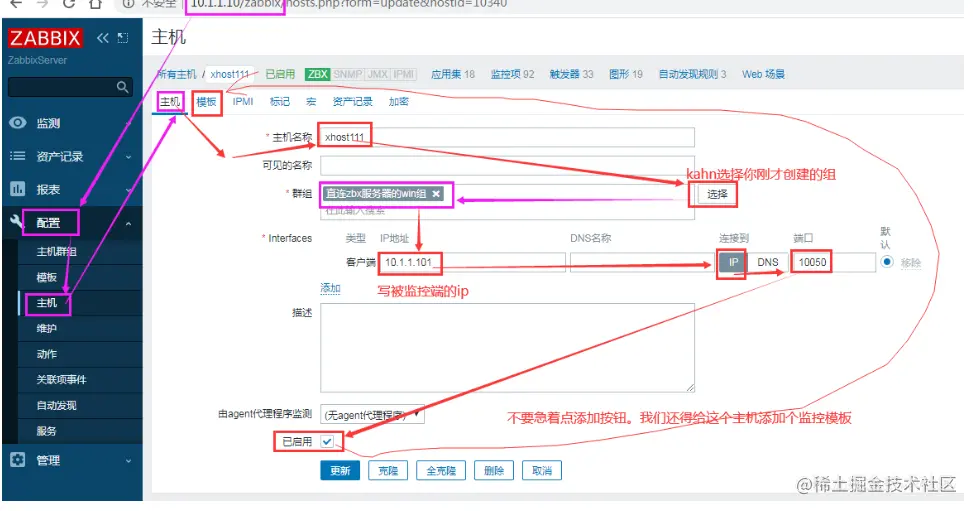
Task: Click the sidebar search input box
Action: pos(70,87)
